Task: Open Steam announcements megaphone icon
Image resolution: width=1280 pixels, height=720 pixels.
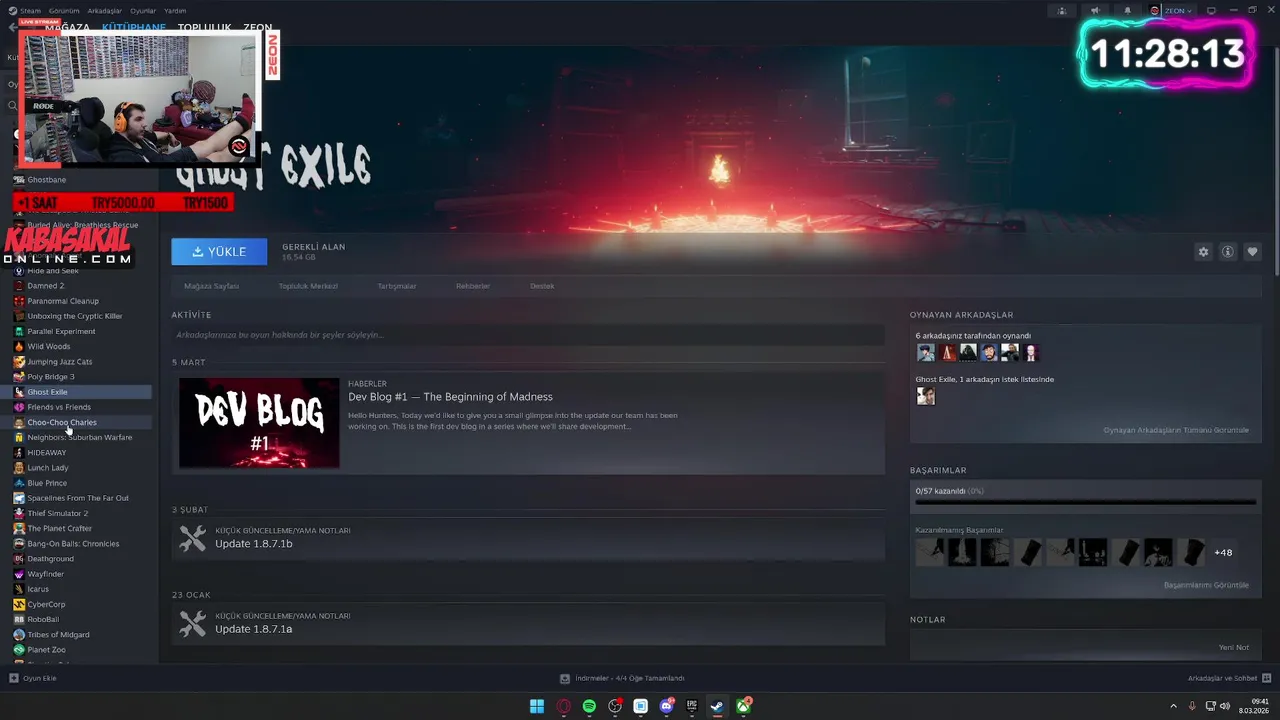Action: point(1095,10)
